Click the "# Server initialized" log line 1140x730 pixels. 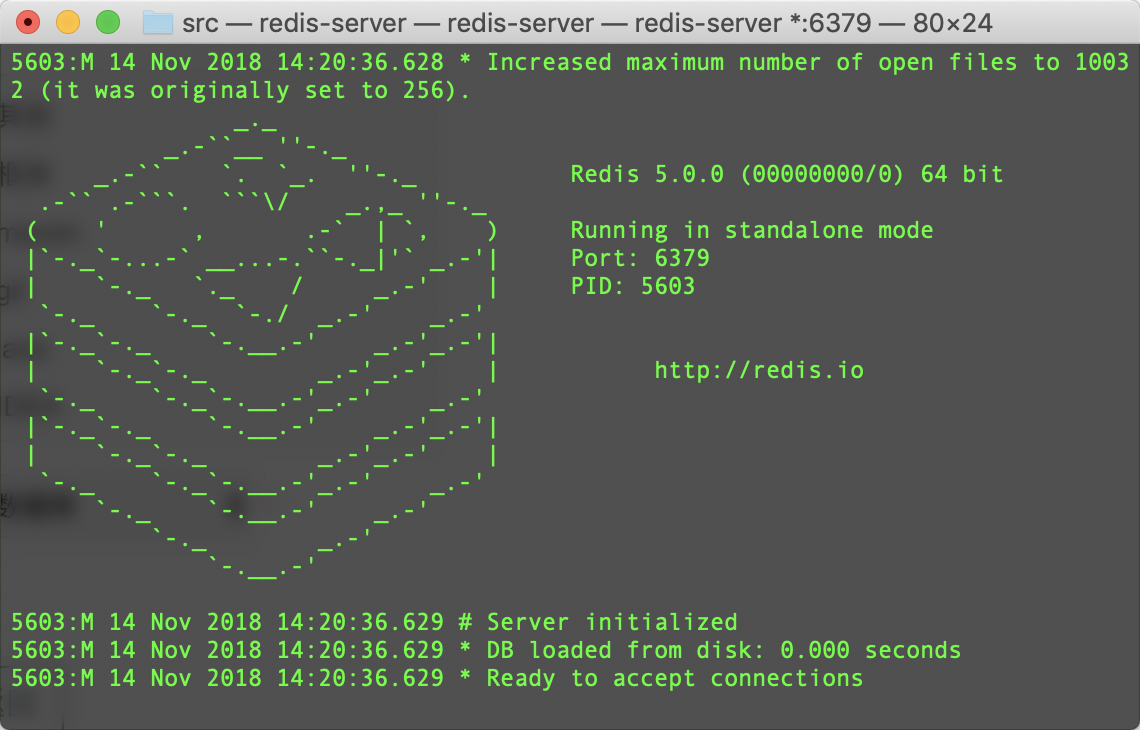(374, 622)
